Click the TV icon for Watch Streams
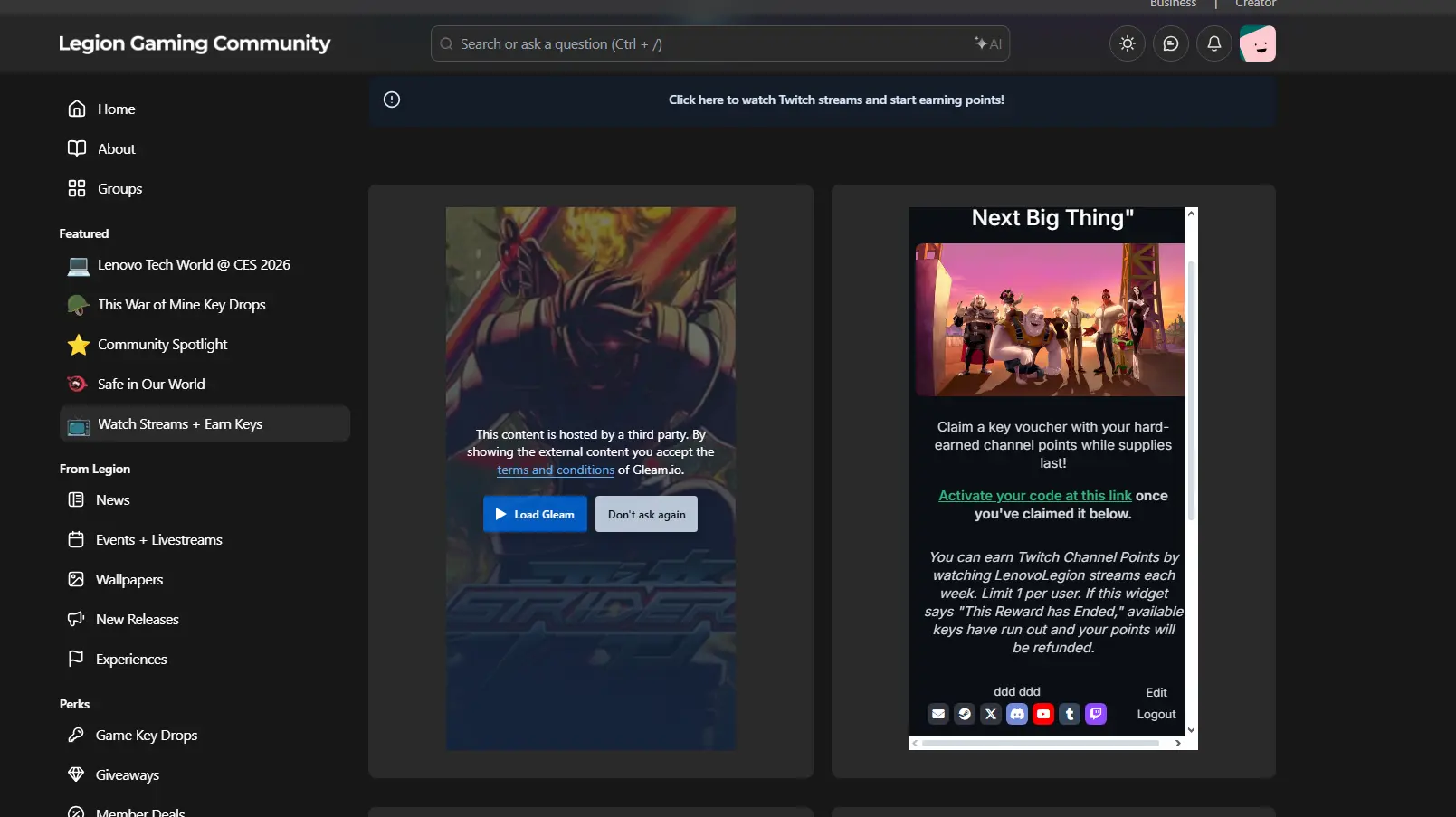The image size is (1456, 817). point(79,425)
